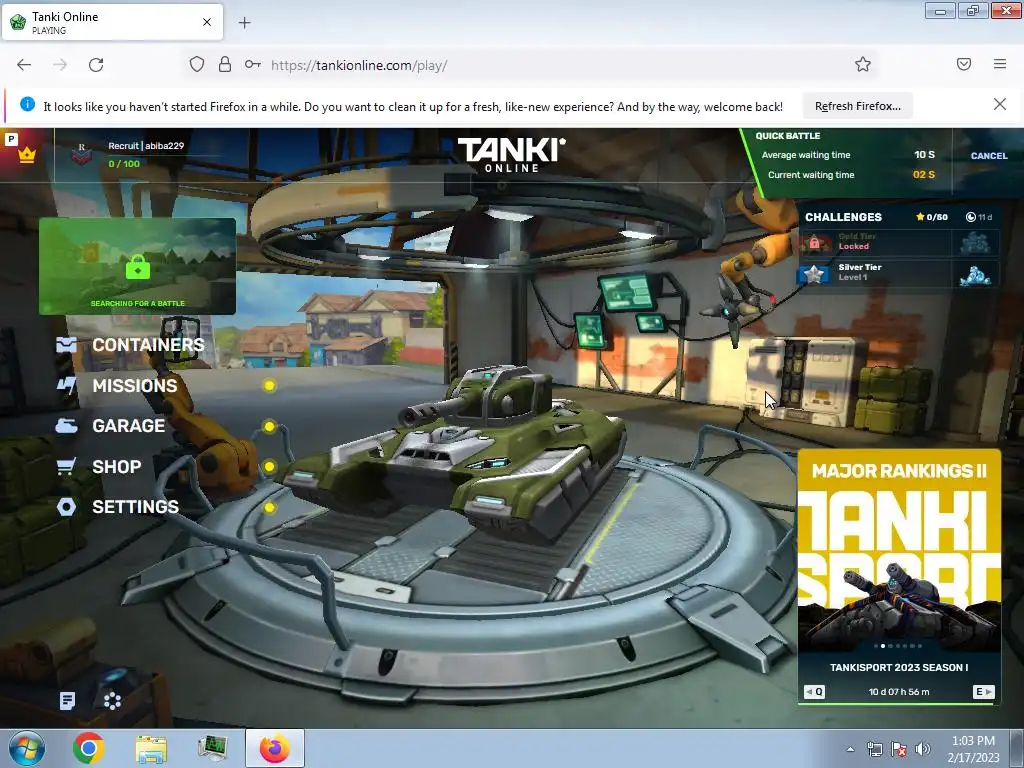Open the Garage menu item
This screenshot has height=768, width=1024.
129,426
